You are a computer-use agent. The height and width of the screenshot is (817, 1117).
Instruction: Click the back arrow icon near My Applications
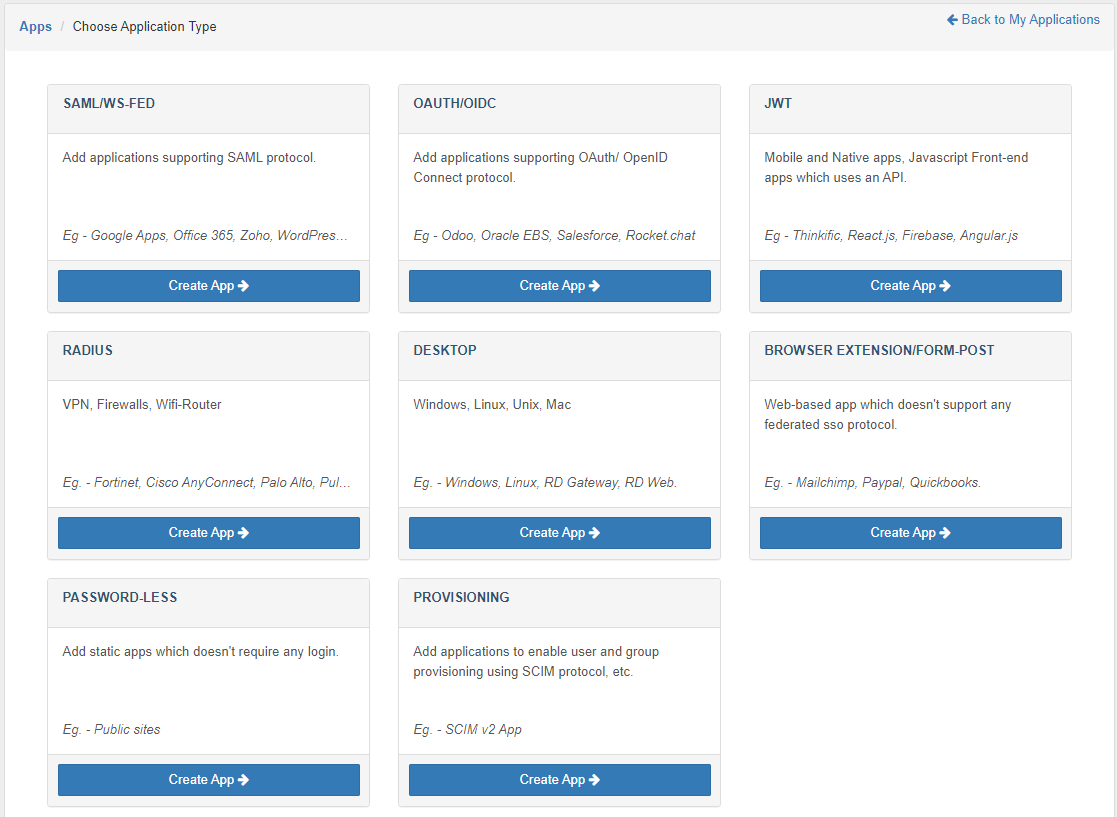pos(952,20)
